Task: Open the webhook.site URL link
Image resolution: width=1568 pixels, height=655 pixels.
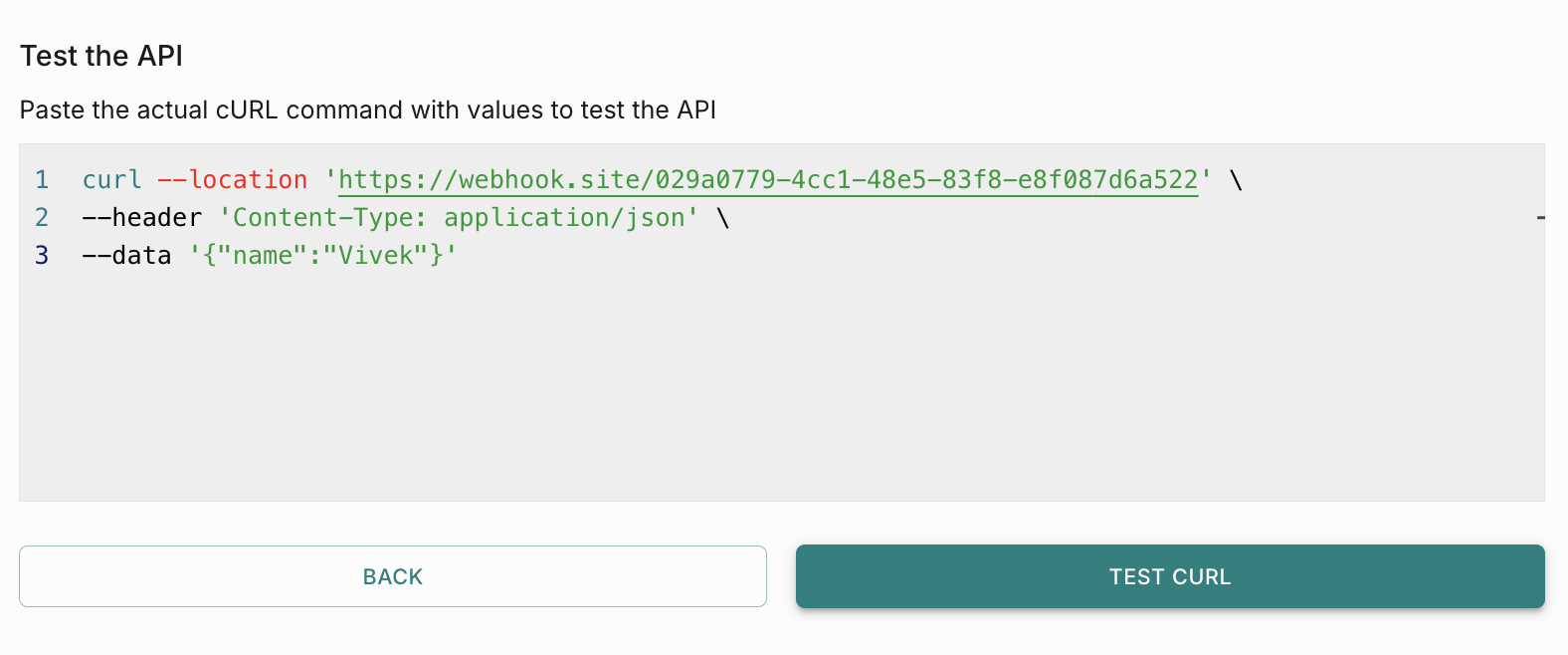Action: pyautogui.click(x=767, y=180)
